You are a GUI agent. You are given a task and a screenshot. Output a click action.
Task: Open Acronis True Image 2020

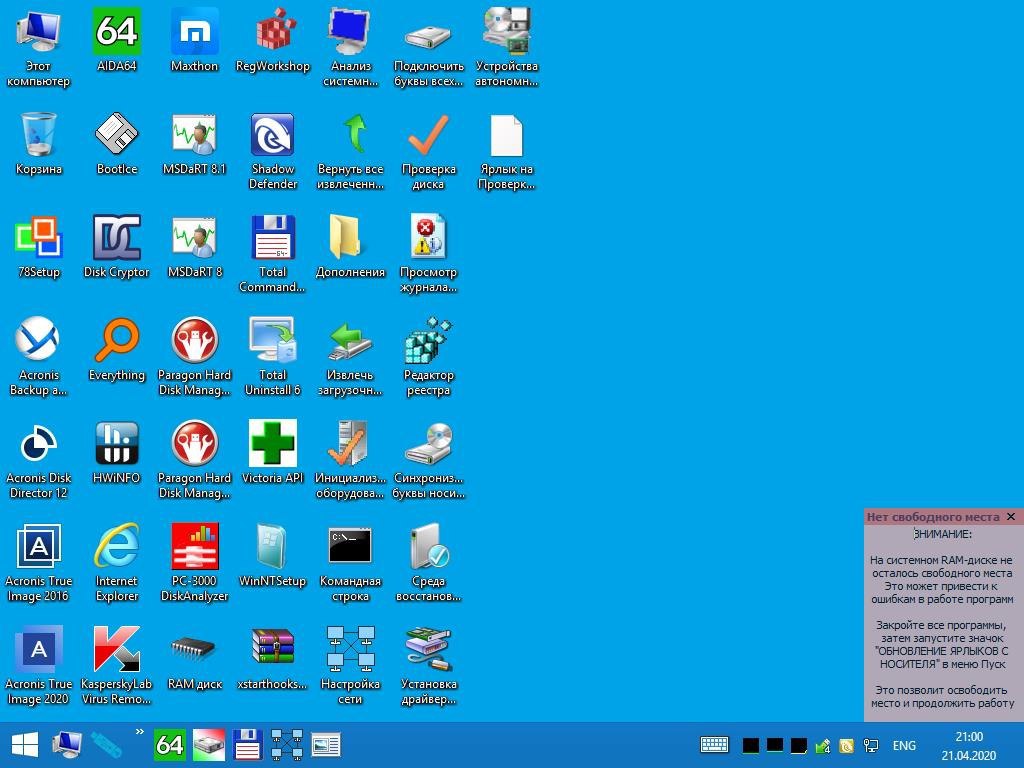(39, 666)
